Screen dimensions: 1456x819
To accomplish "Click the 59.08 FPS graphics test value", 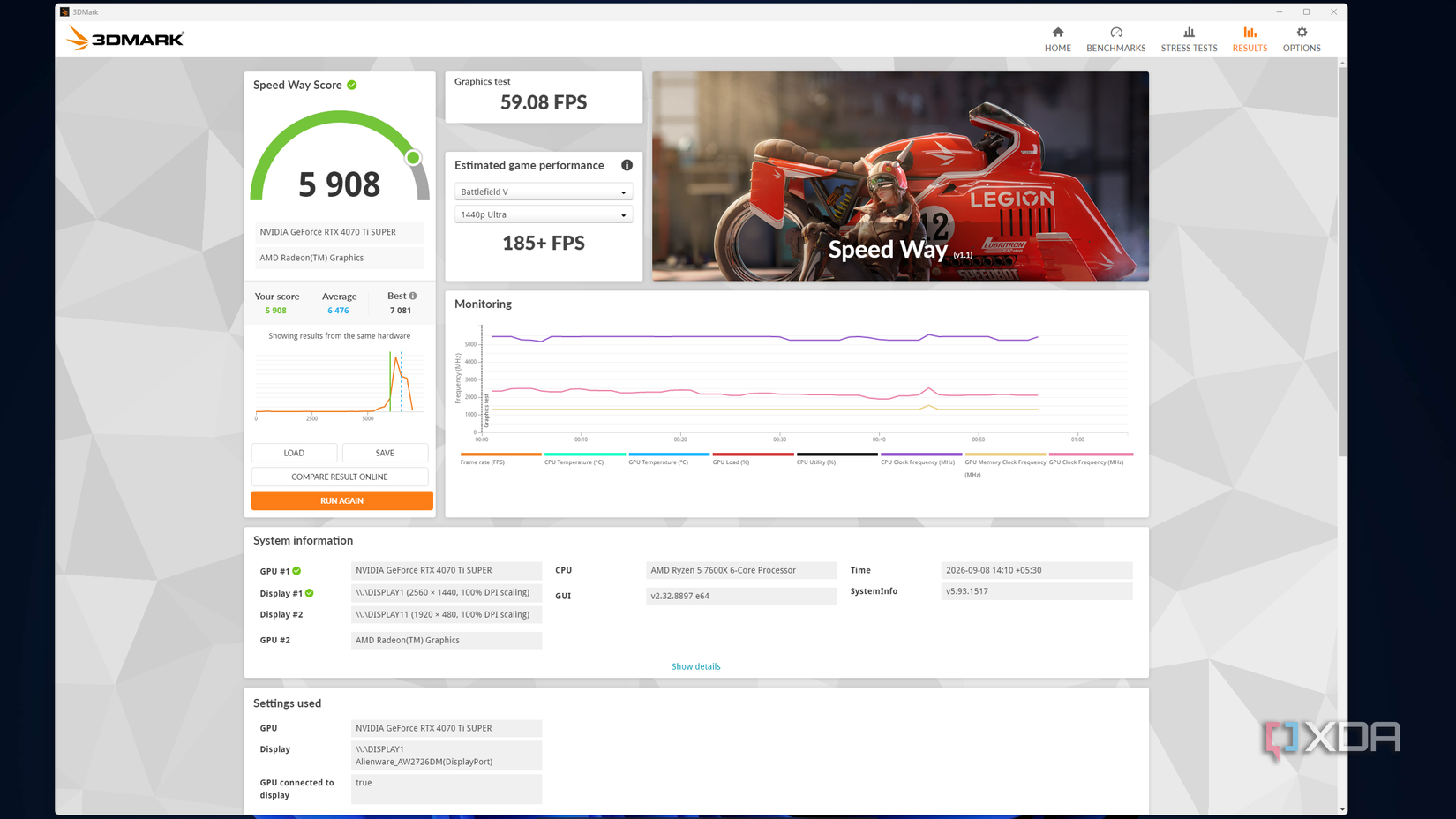I will [x=544, y=102].
